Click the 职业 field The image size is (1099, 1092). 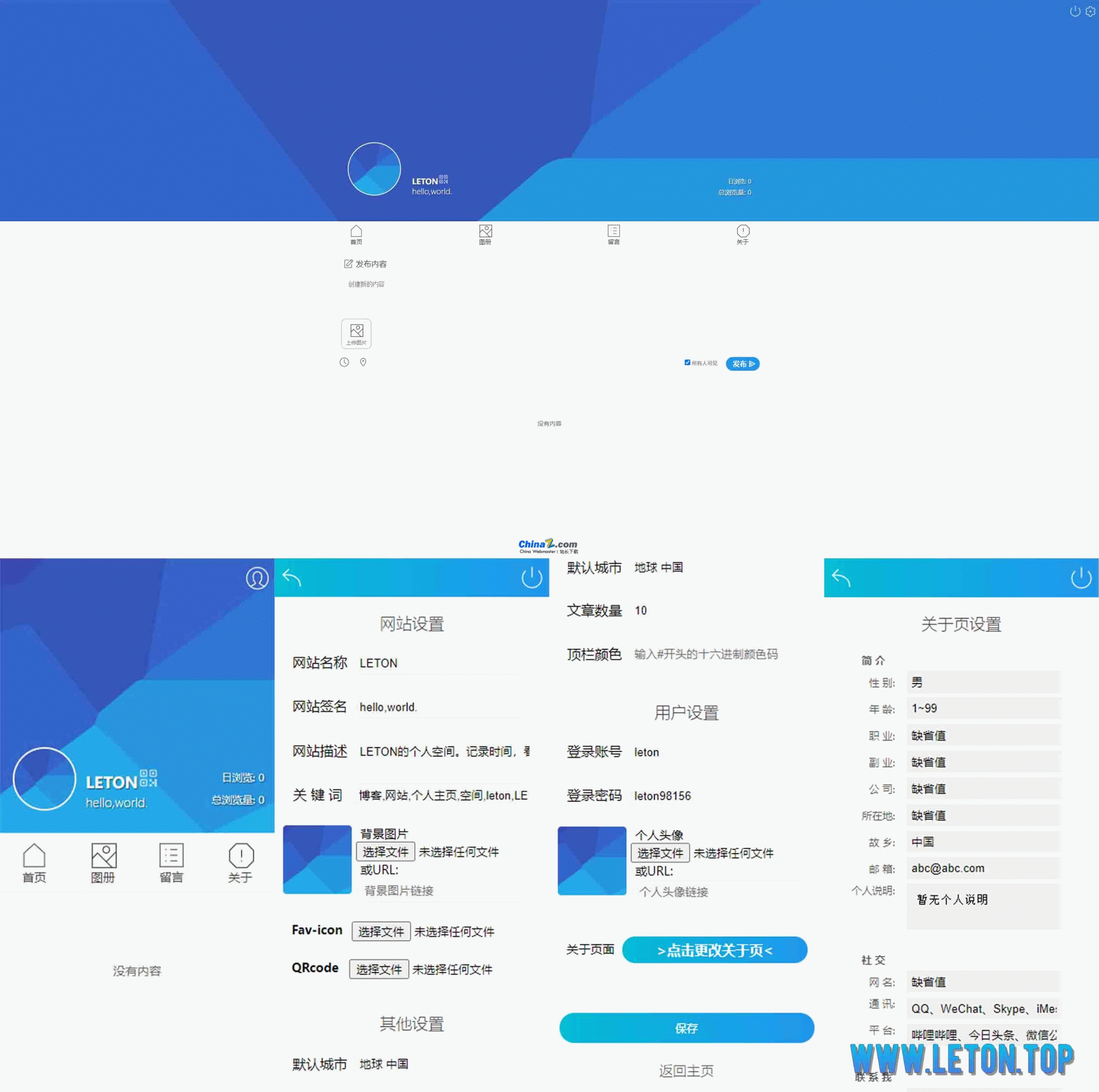(x=984, y=735)
